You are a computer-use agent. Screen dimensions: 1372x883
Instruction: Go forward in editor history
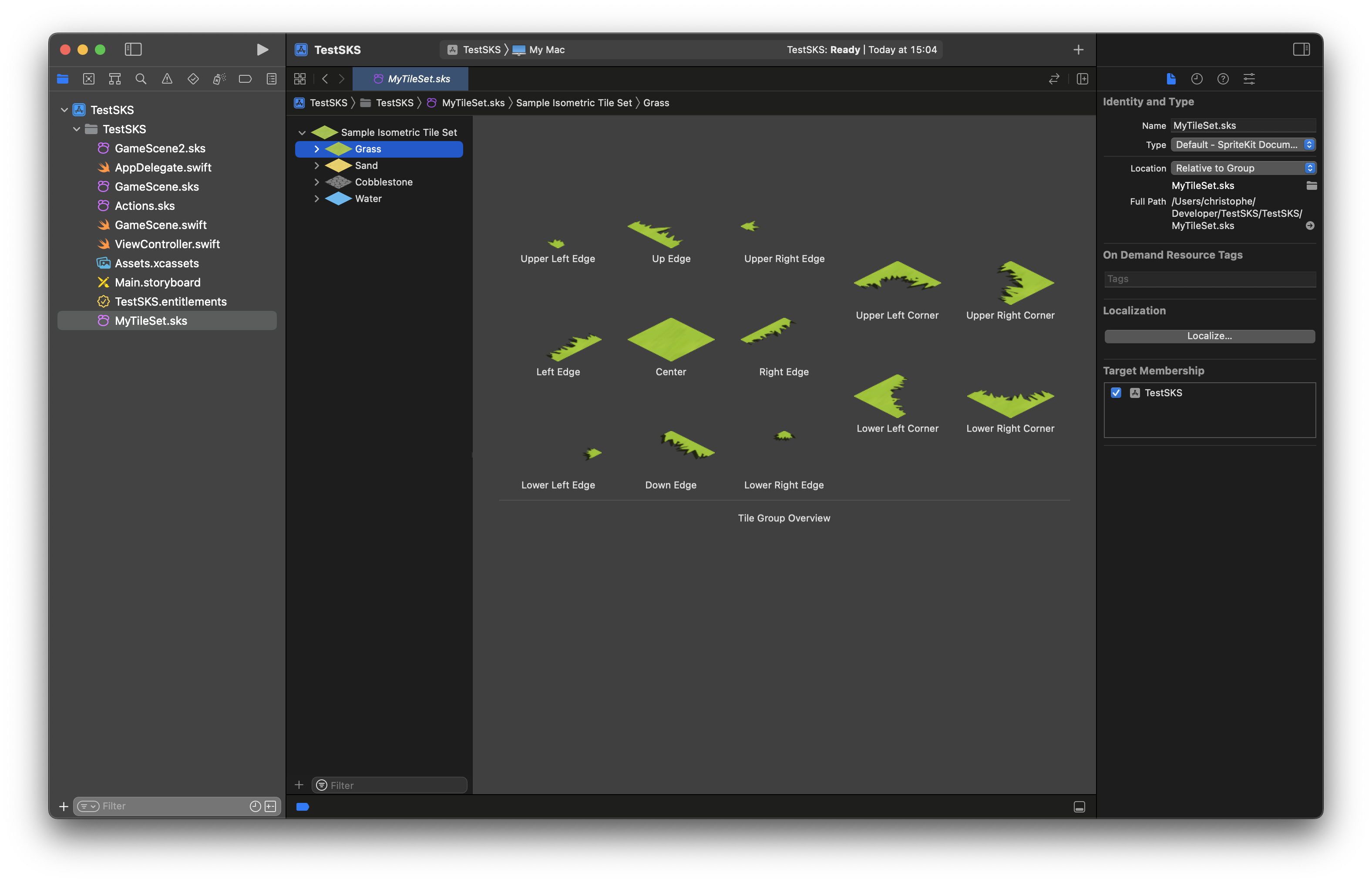[x=342, y=79]
